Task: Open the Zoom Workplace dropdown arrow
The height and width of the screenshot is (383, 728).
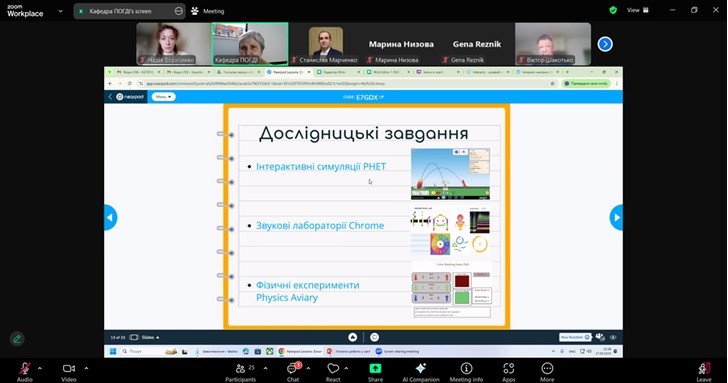Action: [60, 11]
